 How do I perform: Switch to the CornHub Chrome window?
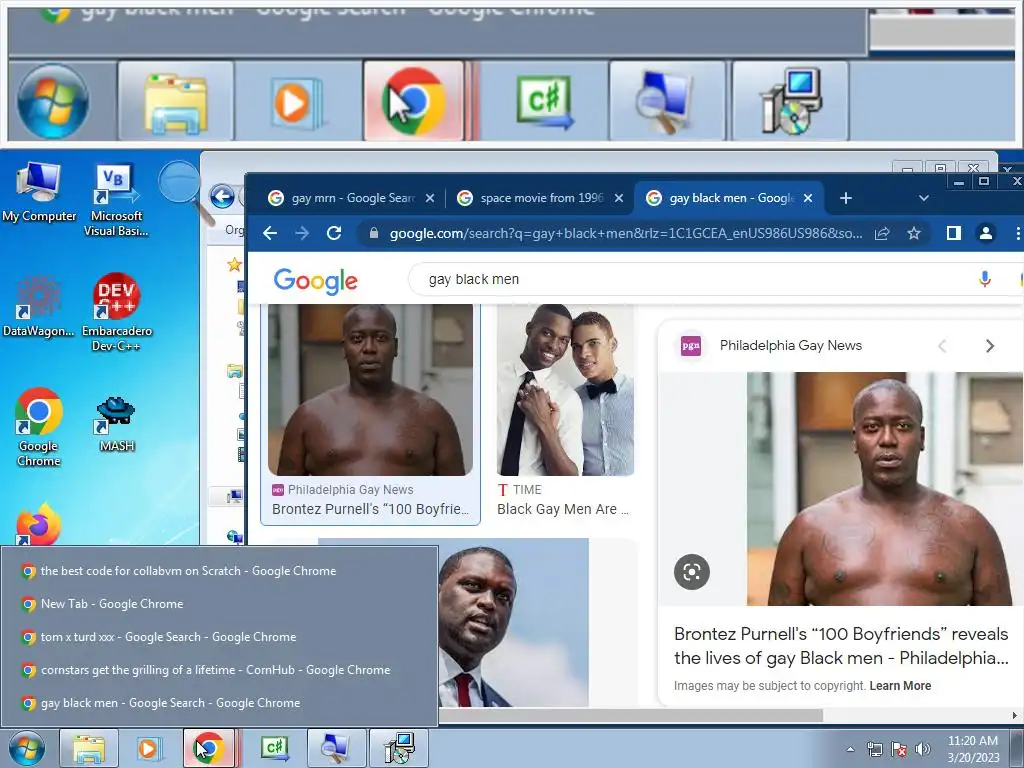tap(219, 670)
